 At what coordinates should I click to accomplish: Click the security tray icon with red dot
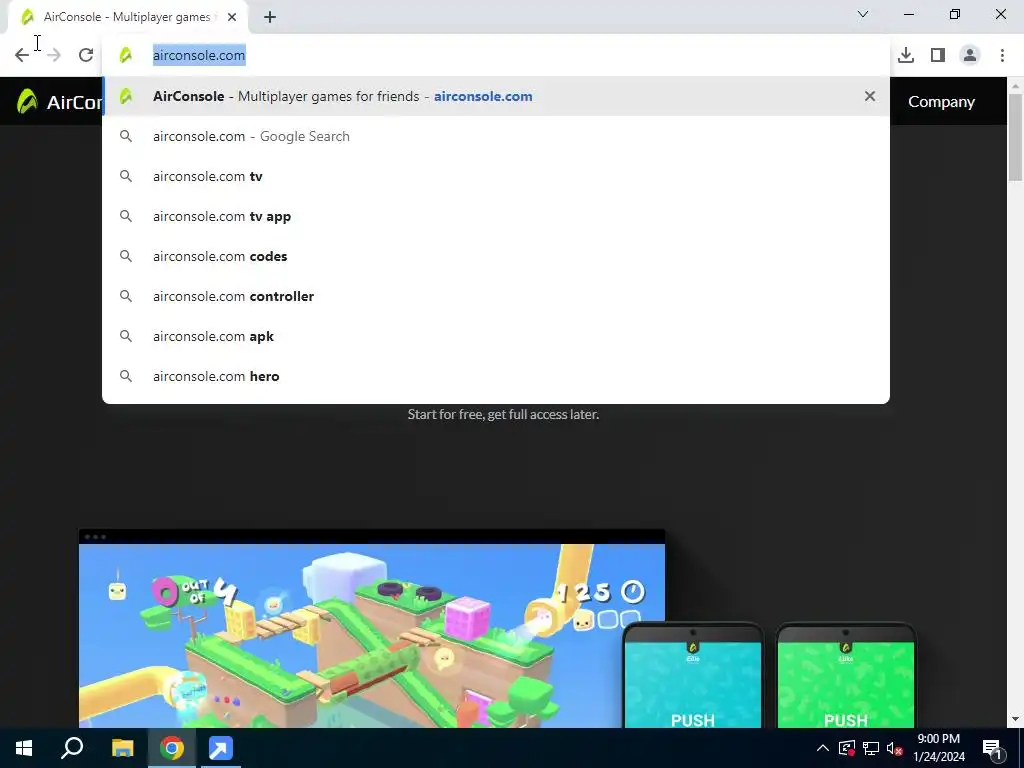click(x=846, y=748)
